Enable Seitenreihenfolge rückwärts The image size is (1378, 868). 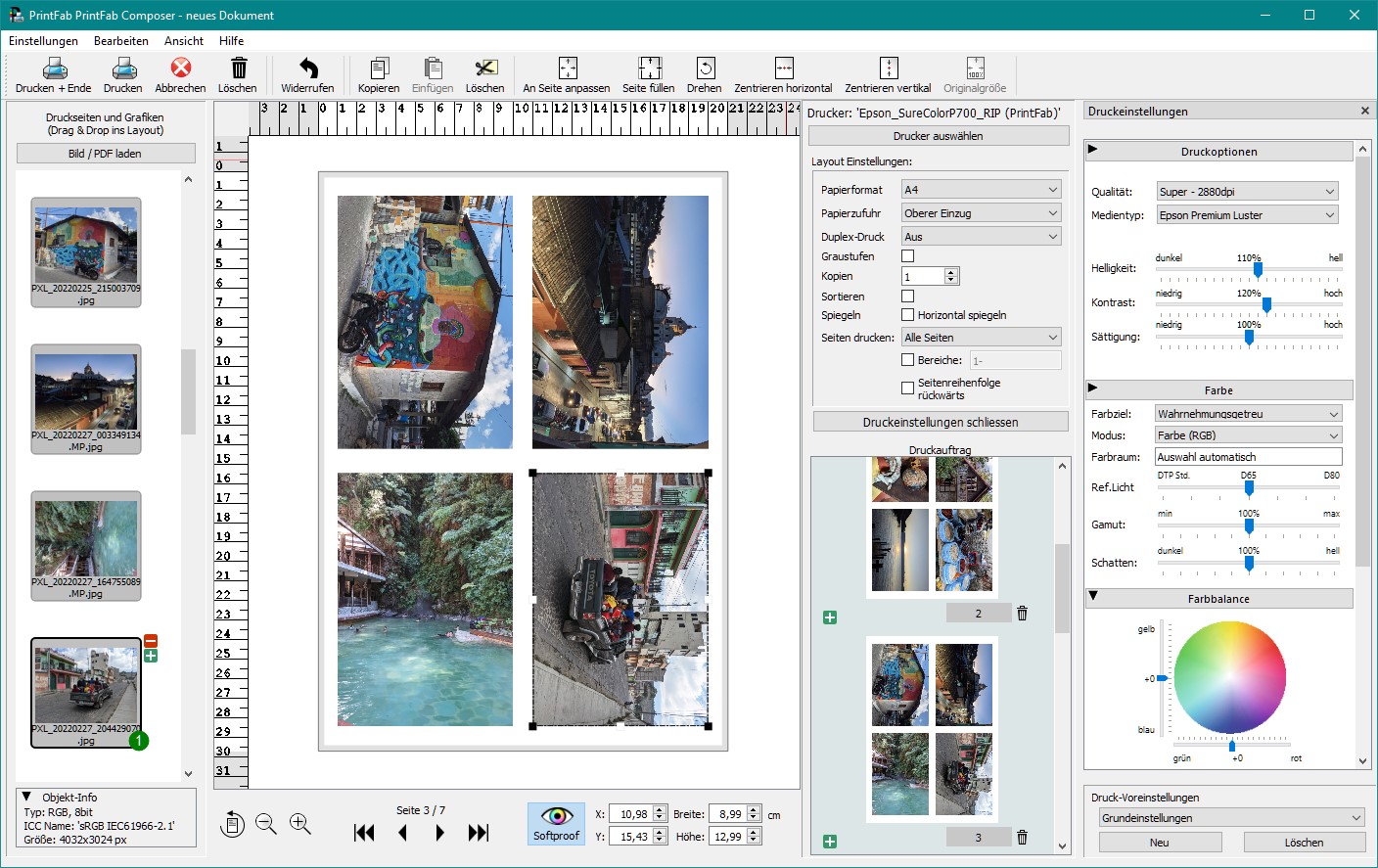point(907,388)
